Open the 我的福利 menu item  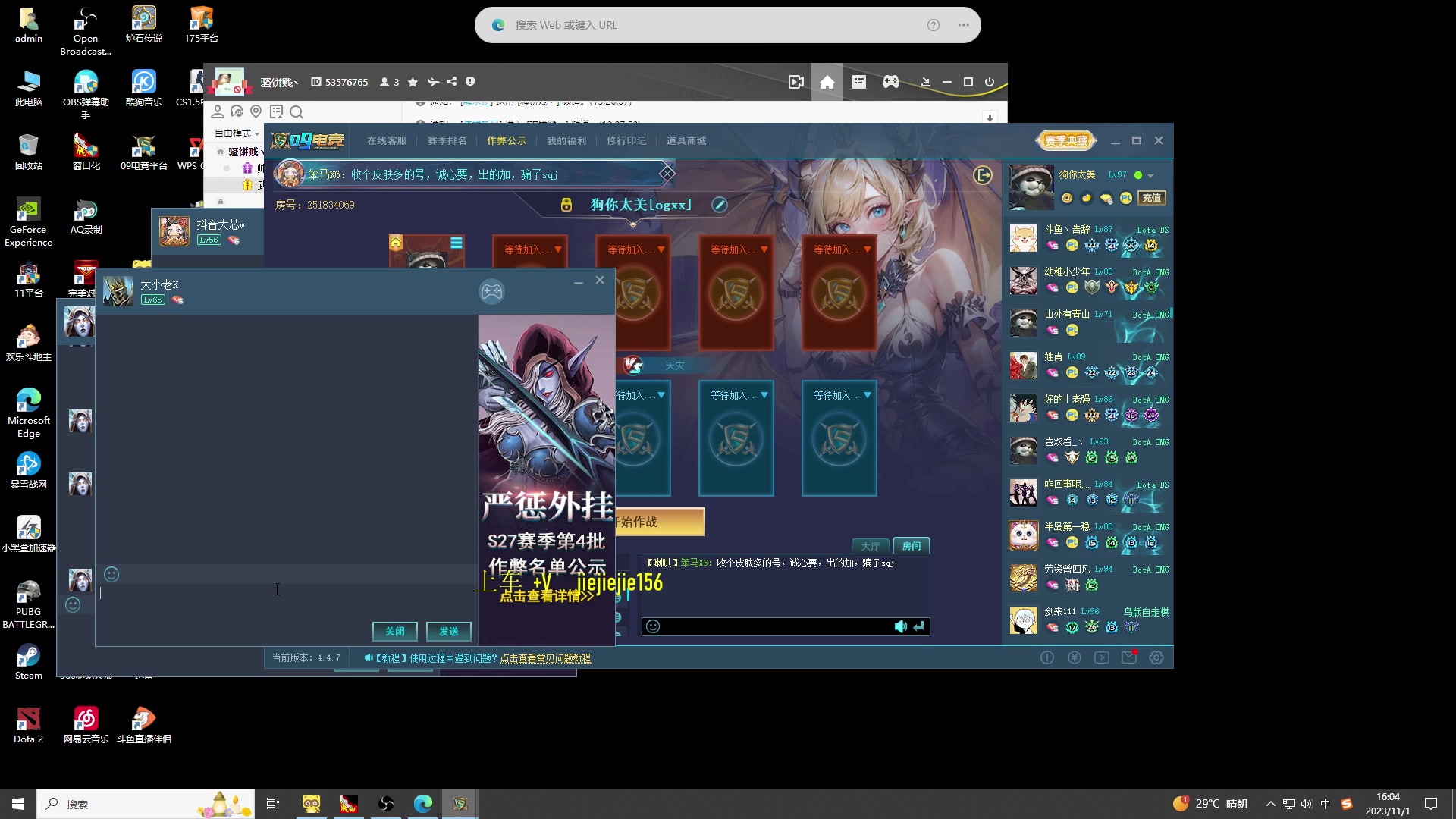point(566,140)
